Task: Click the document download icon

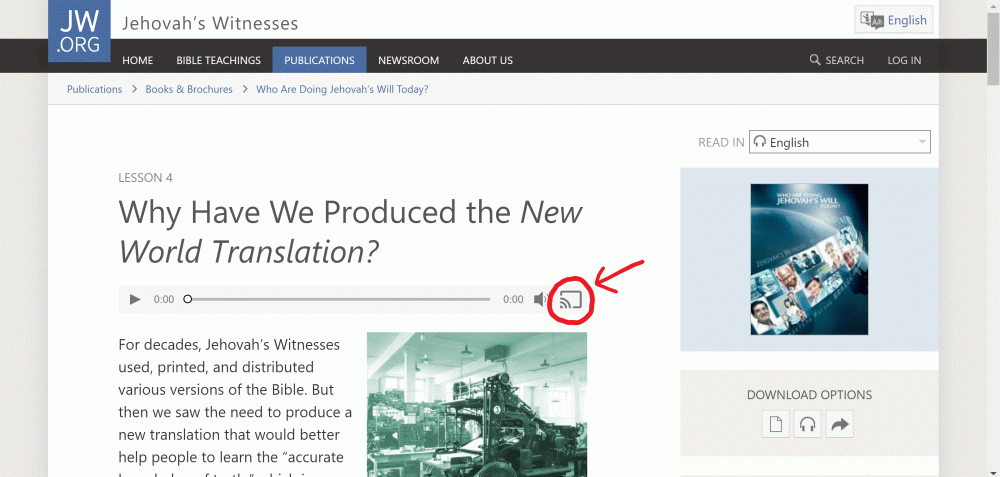Action: pyautogui.click(x=775, y=425)
